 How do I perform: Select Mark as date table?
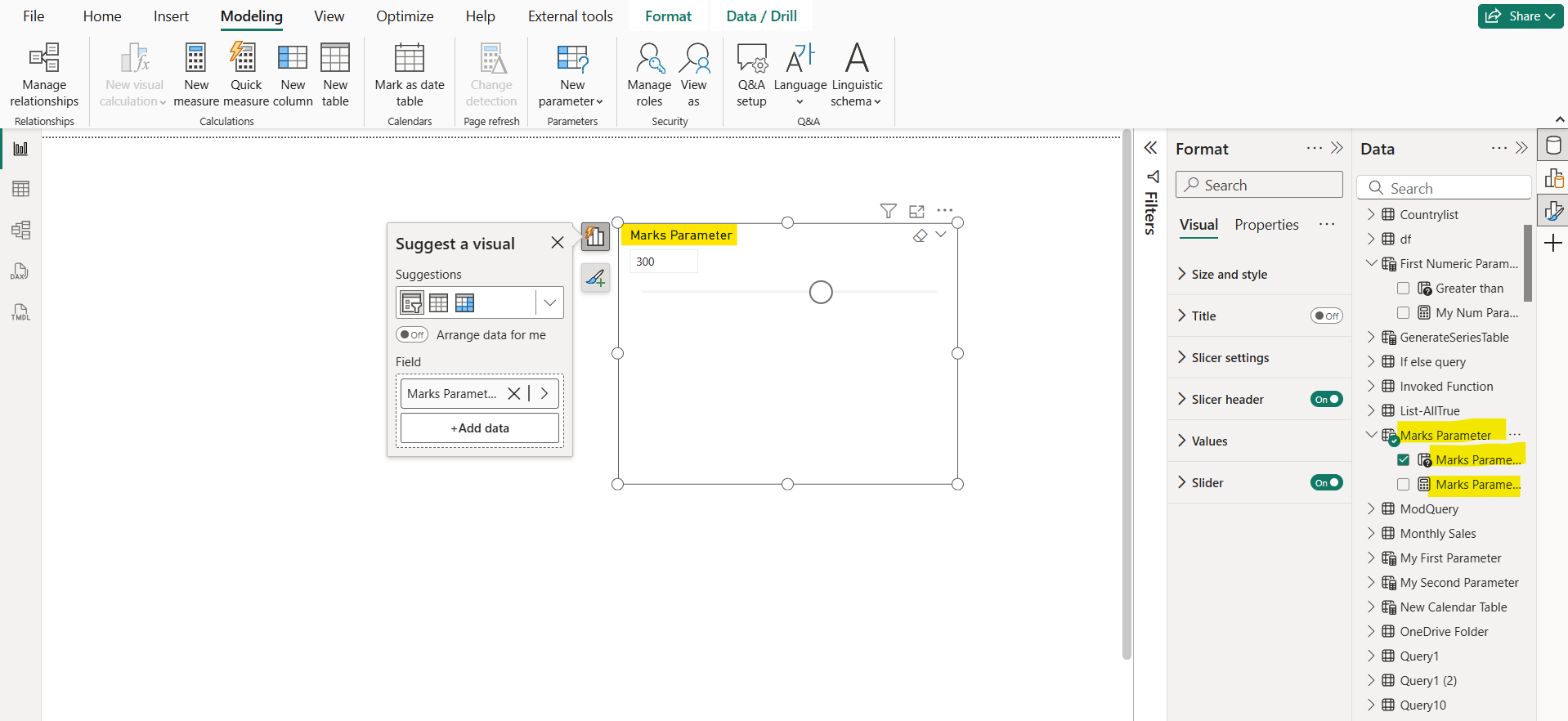[409, 75]
